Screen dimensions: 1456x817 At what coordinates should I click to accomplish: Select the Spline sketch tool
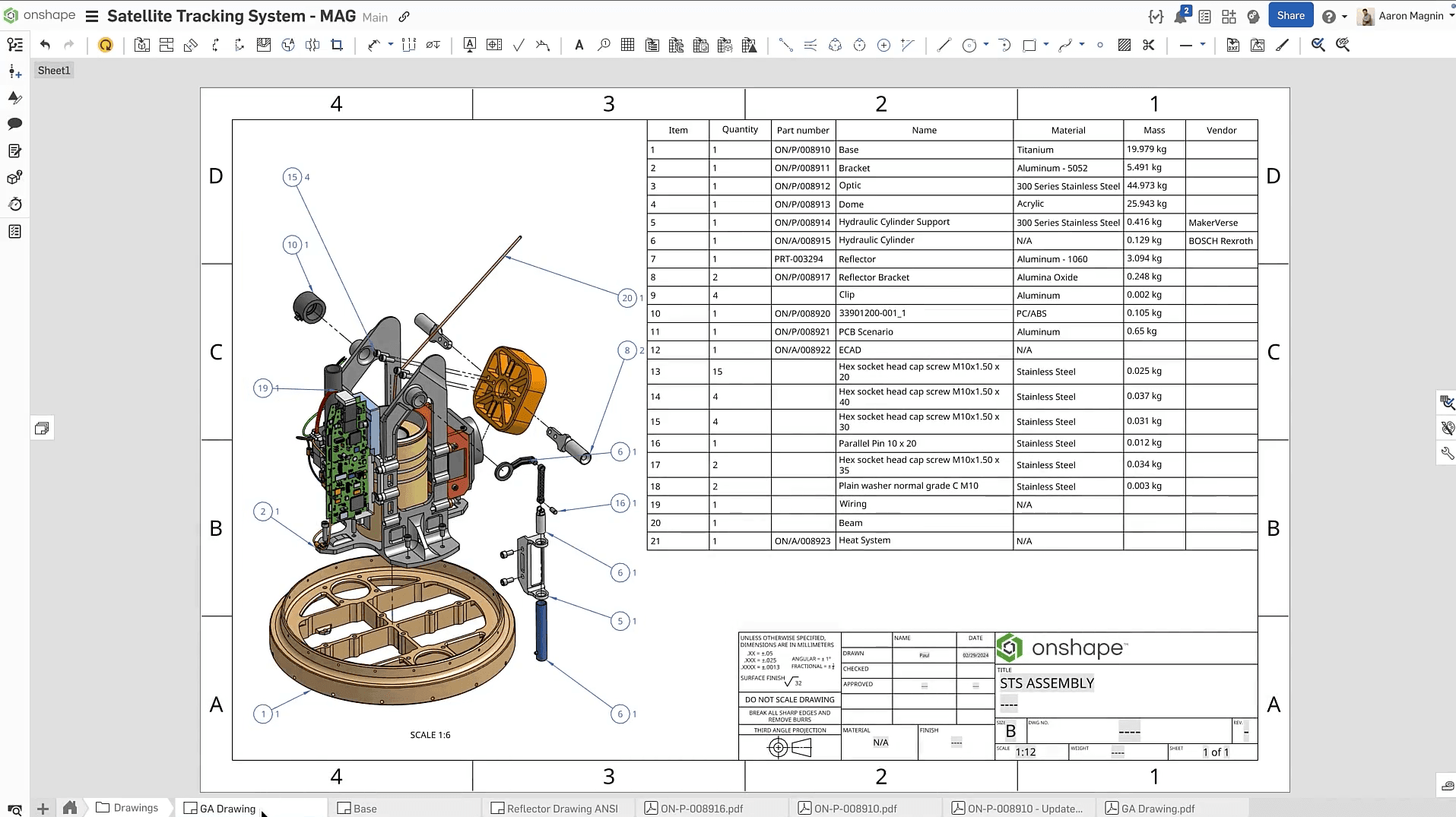pyautogui.click(x=1065, y=45)
